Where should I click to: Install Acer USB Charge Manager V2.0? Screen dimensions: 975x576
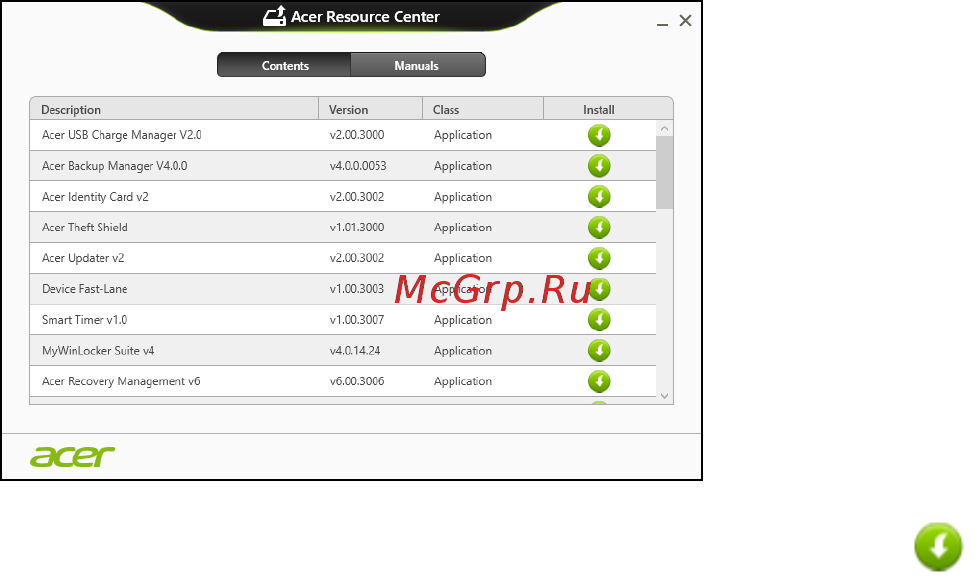click(x=599, y=135)
